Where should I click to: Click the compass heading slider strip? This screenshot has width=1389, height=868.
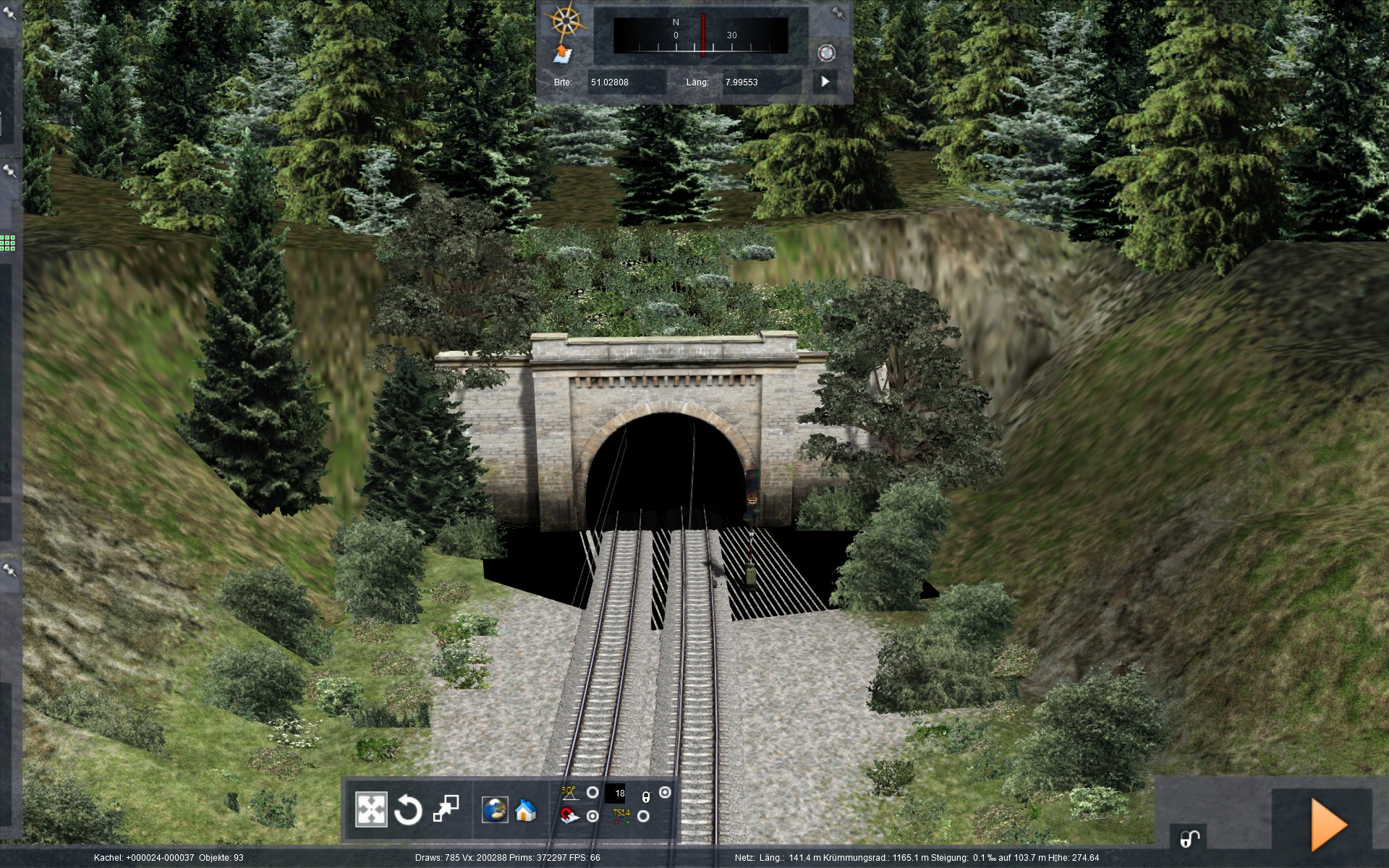(x=700, y=35)
